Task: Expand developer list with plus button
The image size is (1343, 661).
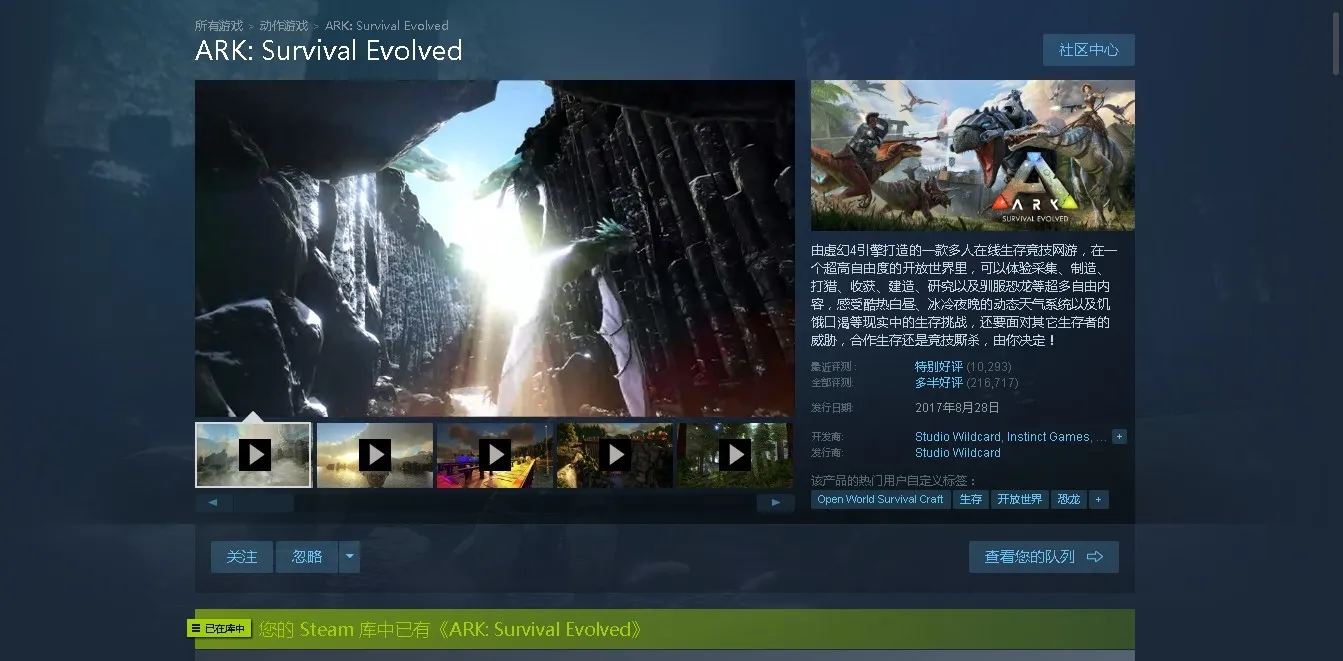Action: [x=1119, y=437]
